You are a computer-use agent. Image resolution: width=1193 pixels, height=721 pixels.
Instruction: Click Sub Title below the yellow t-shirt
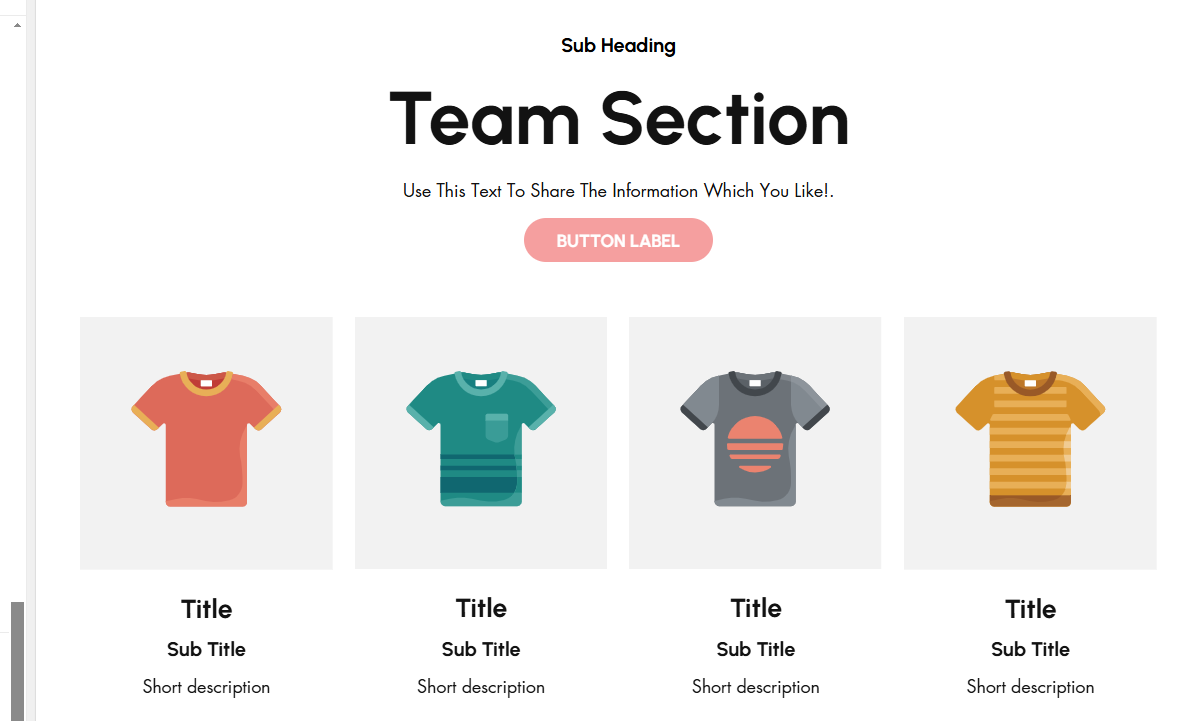[x=1030, y=649]
